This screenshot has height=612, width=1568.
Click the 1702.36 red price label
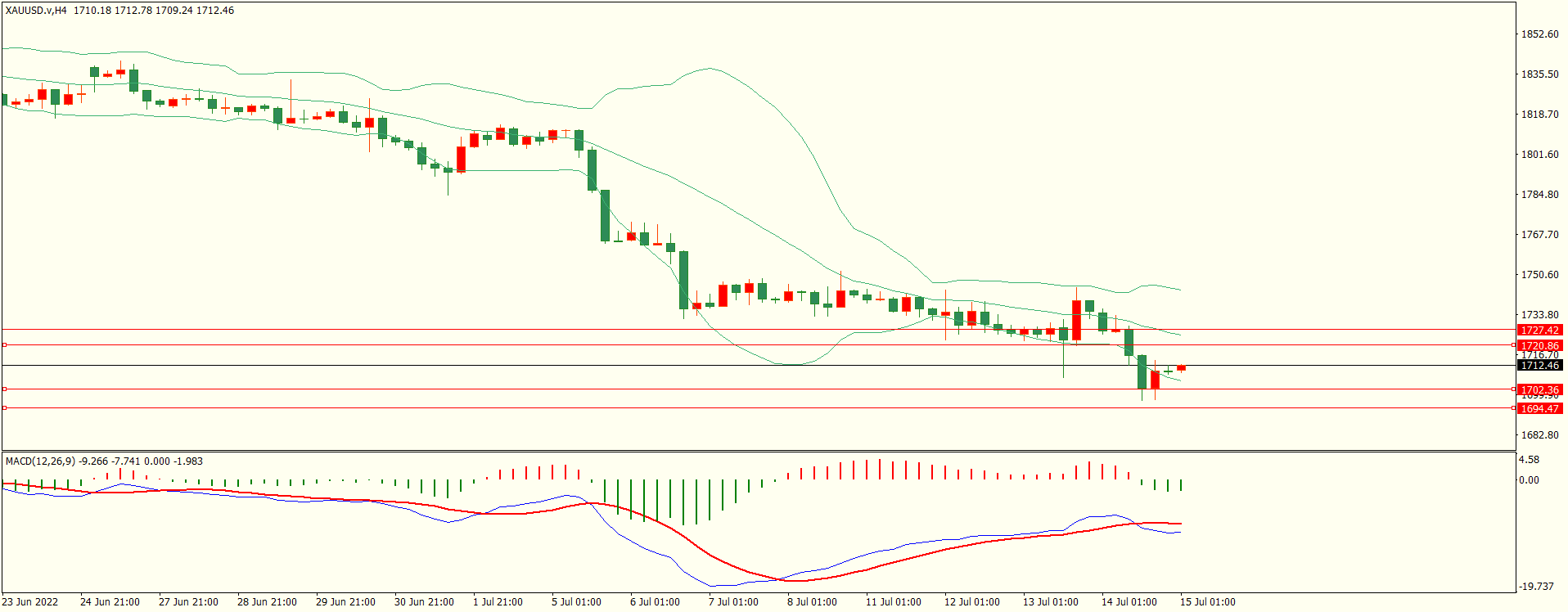coord(1539,390)
